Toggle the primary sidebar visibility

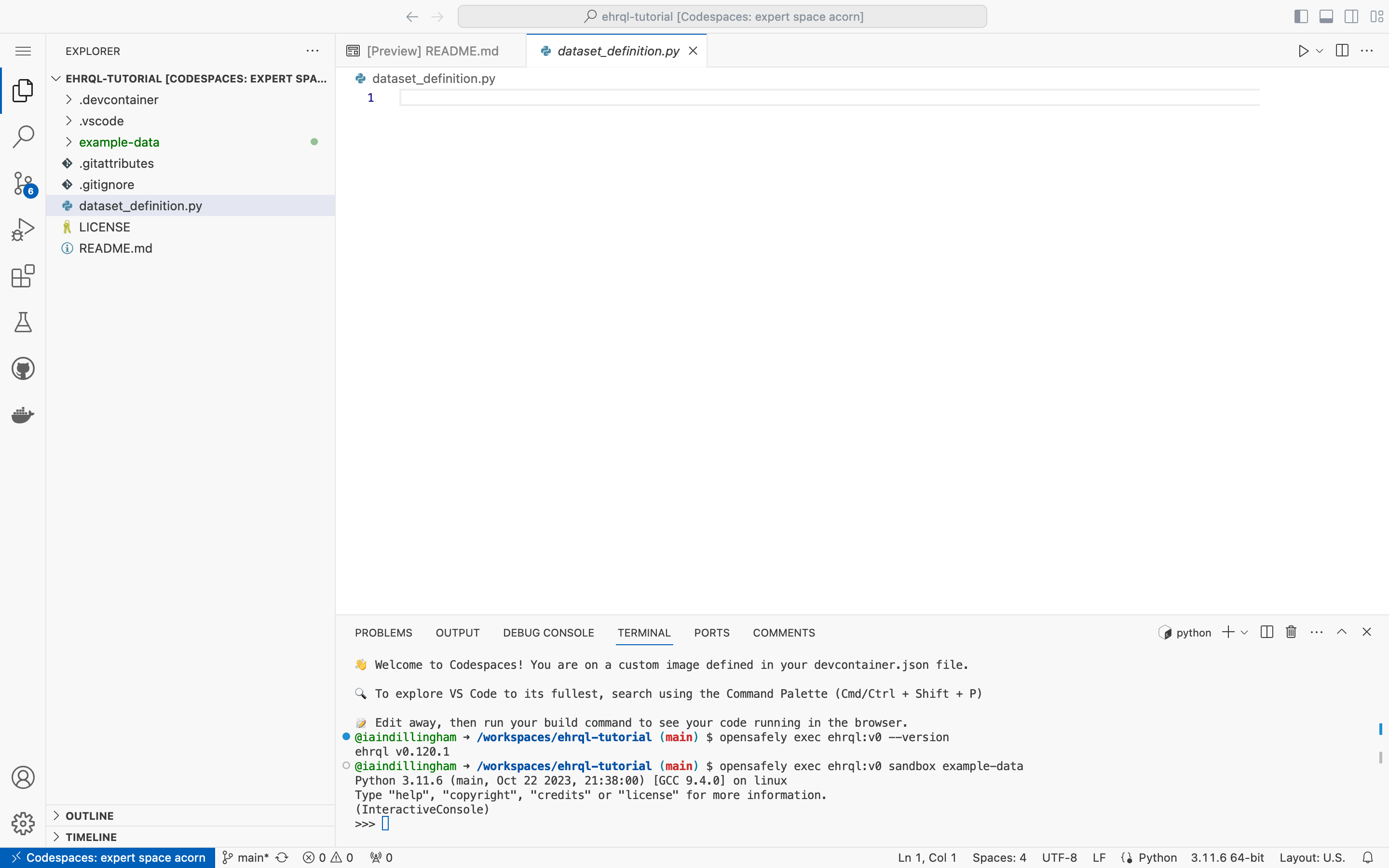(1301, 16)
